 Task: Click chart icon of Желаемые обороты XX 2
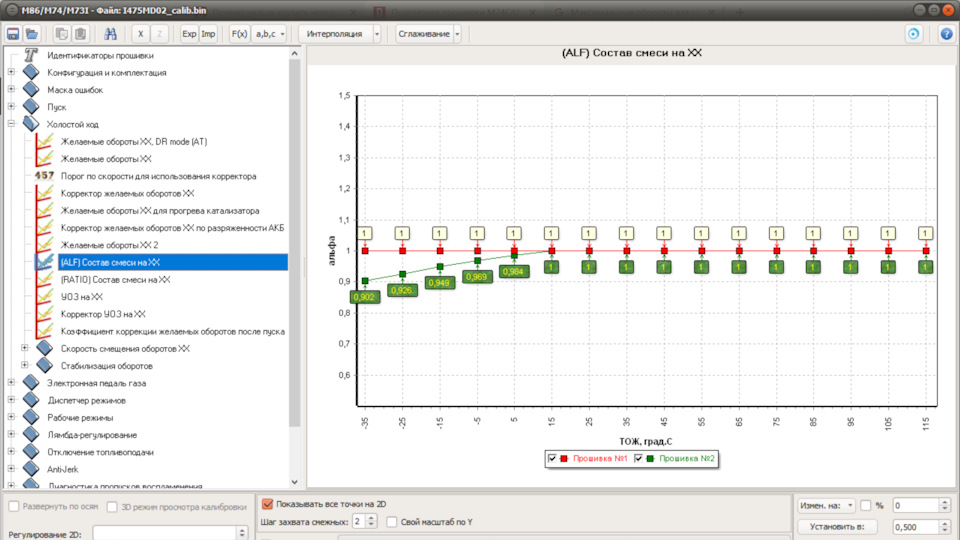tap(44, 244)
